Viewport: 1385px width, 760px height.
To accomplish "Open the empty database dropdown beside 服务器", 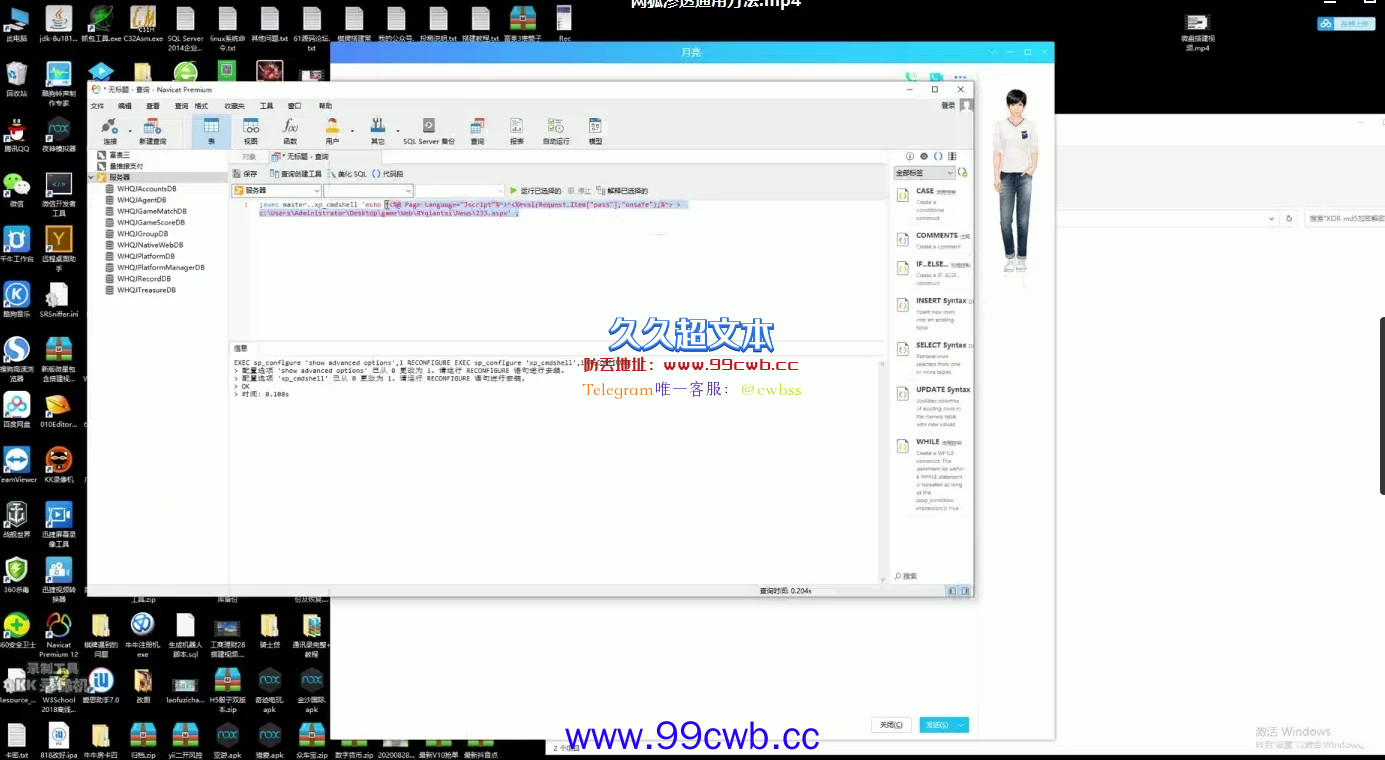I will click(368, 190).
